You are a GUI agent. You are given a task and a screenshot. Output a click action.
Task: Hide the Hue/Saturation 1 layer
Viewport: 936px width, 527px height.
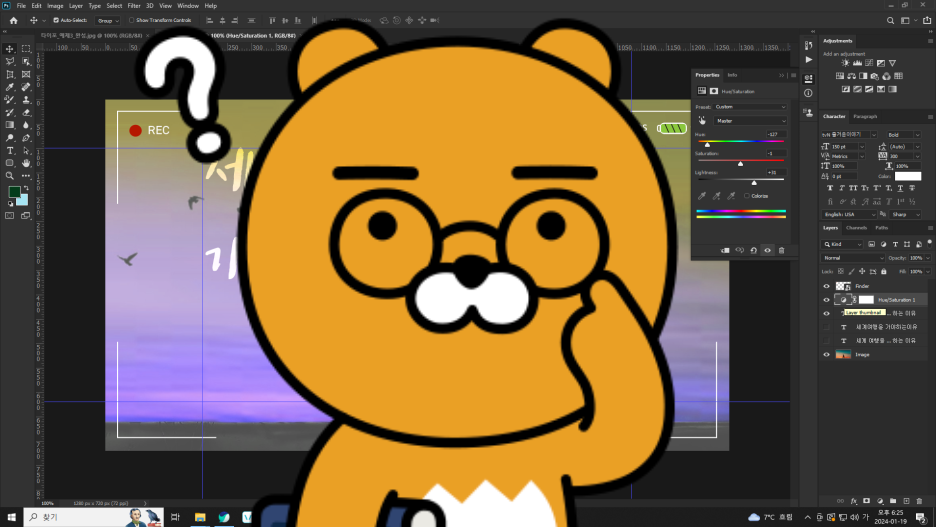(827, 300)
